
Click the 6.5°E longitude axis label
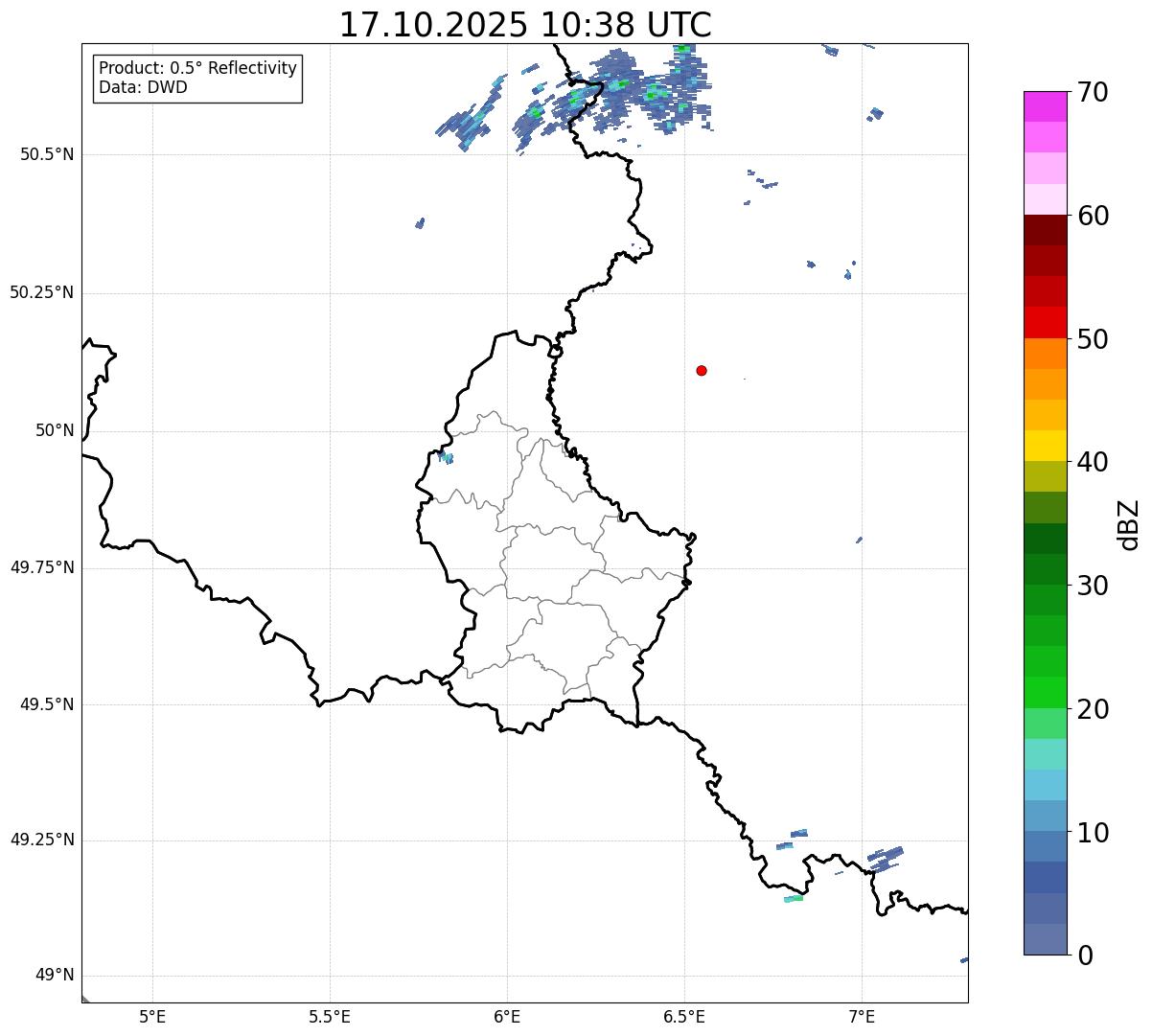[x=684, y=1016]
